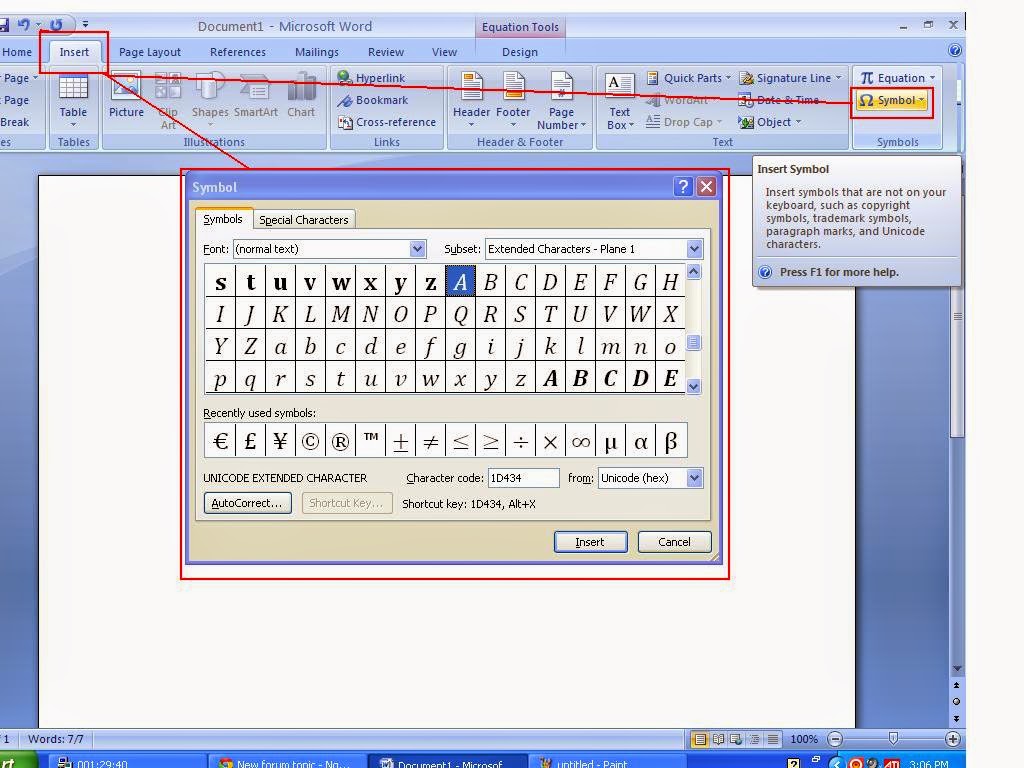Click the Character code input field
Screen dimensions: 1024x768
[x=523, y=478]
